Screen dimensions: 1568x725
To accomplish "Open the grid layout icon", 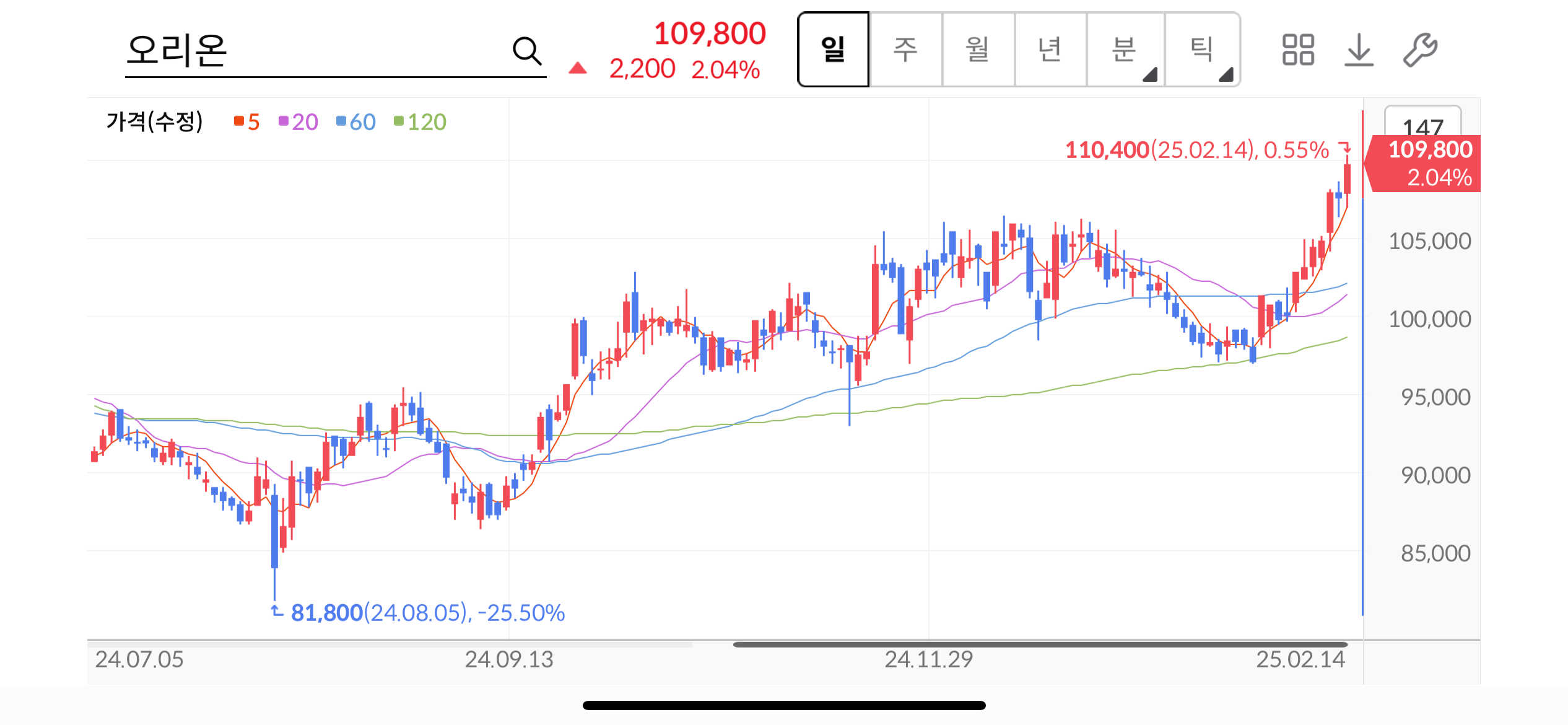I will click(1297, 50).
